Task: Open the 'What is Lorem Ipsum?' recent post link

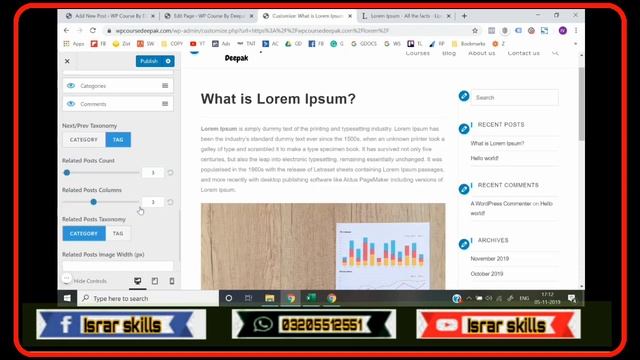Action: pyautogui.click(x=497, y=143)
